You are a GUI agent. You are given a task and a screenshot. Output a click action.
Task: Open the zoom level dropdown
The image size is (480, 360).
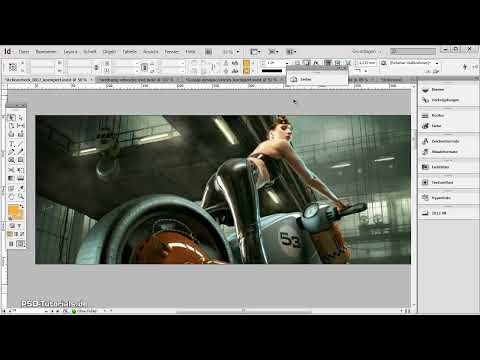(238, 52)
